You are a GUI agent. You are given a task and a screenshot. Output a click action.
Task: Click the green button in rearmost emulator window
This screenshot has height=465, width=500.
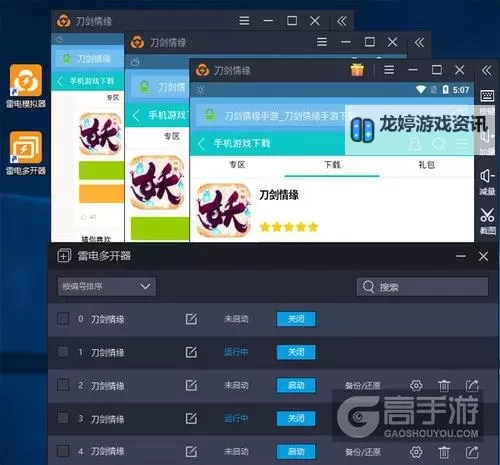click(101, 171)
